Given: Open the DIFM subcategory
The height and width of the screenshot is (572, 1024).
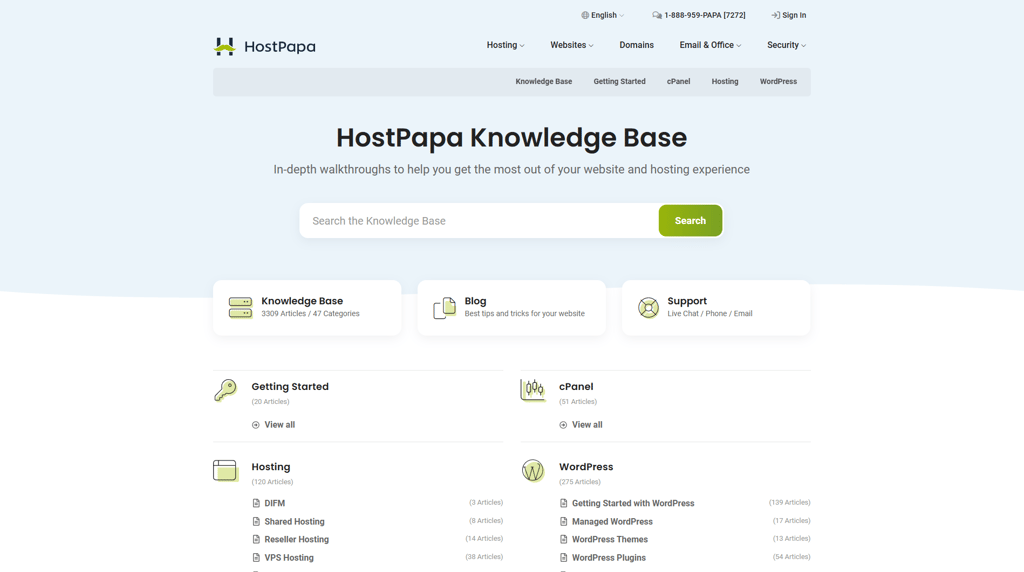Looking at the screenshot, I should point(274,503).
